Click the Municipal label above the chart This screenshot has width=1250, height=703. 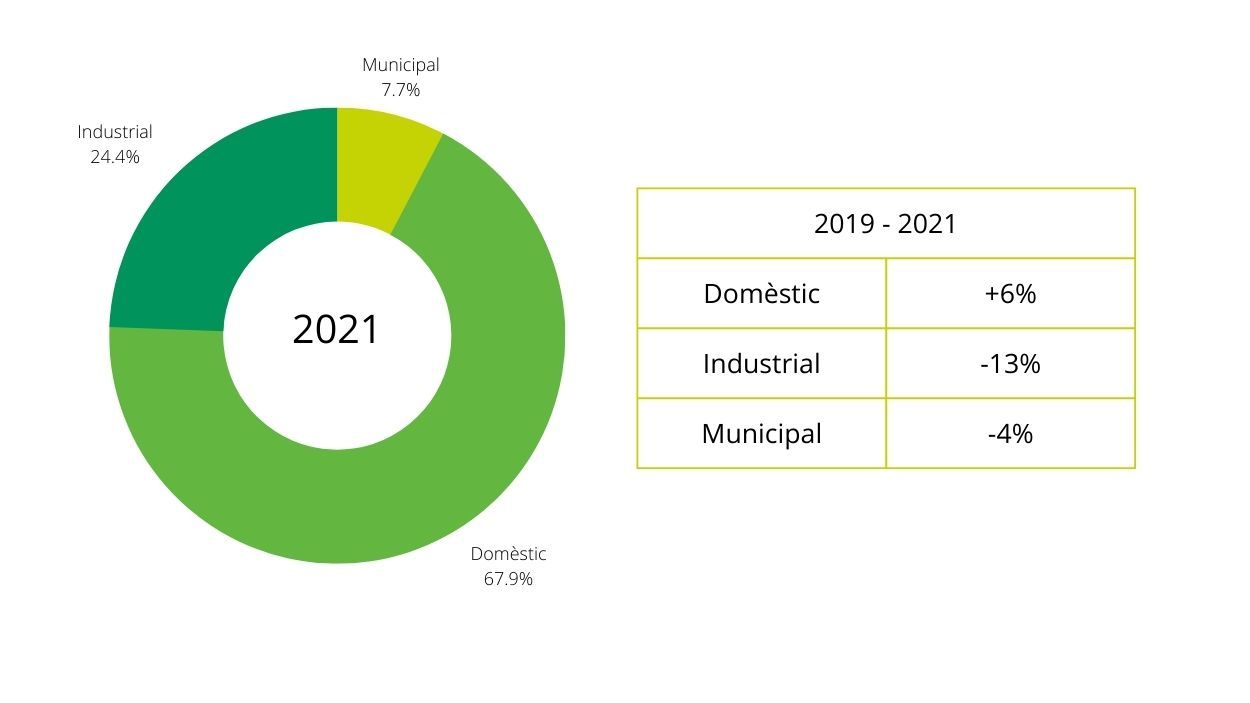point(400,65)
